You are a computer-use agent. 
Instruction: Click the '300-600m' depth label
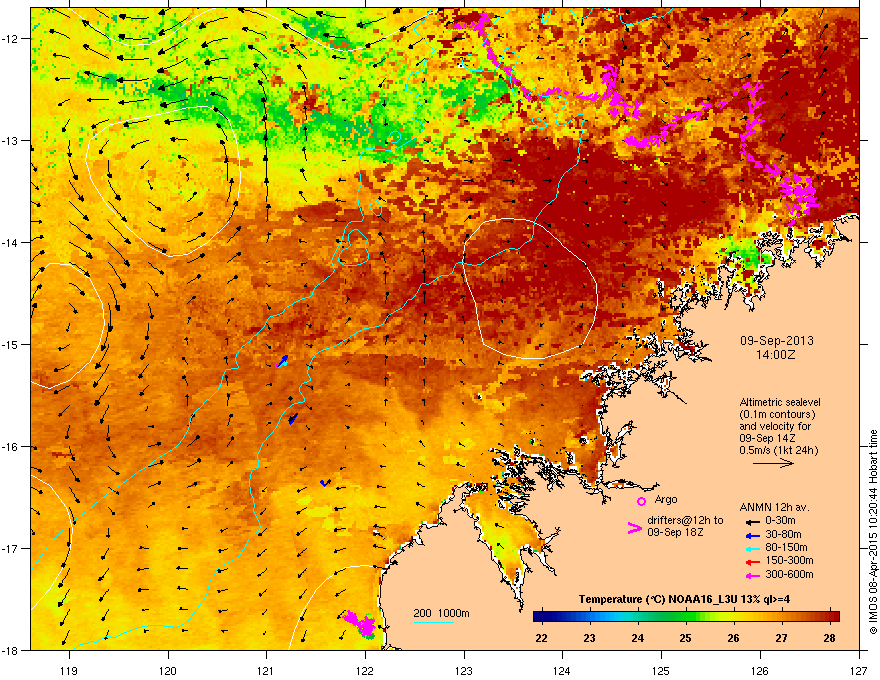789,575
